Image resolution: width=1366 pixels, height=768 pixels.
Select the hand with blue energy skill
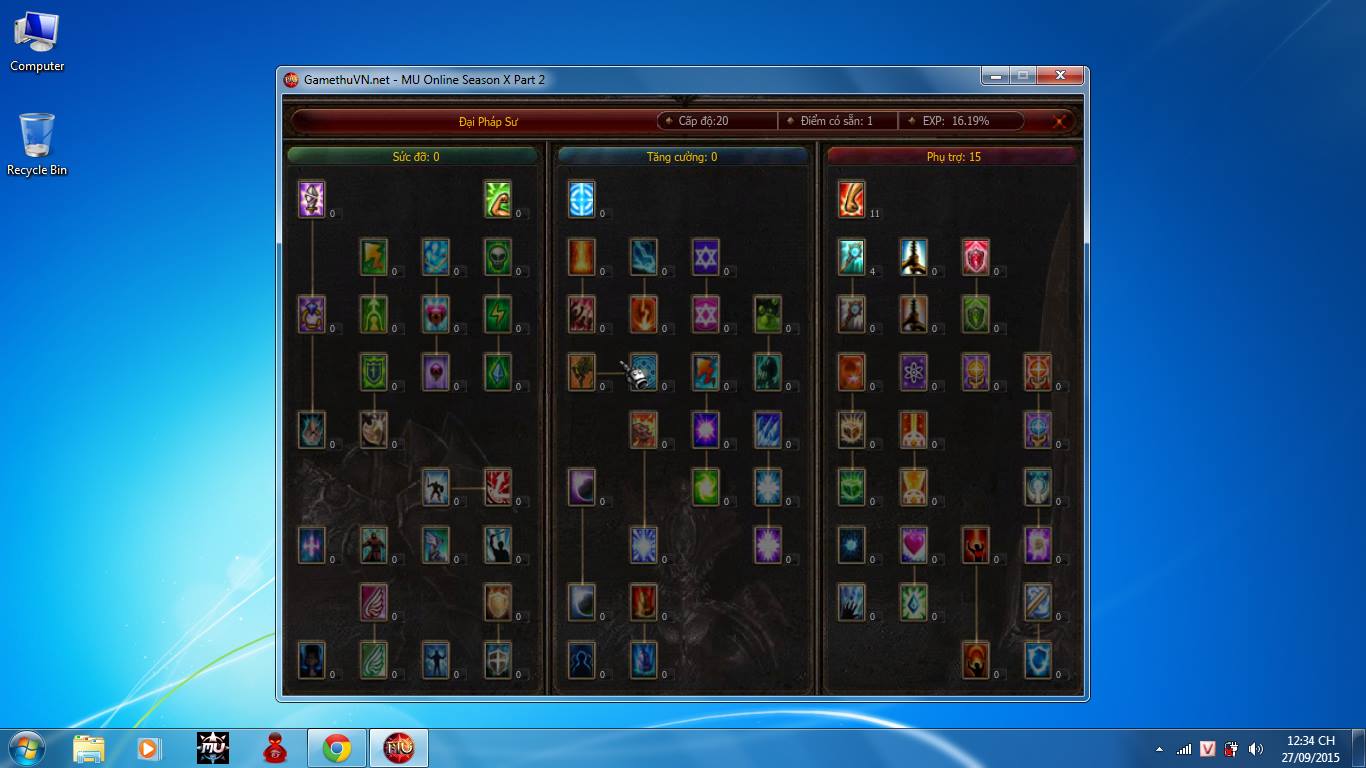point(852,602)
